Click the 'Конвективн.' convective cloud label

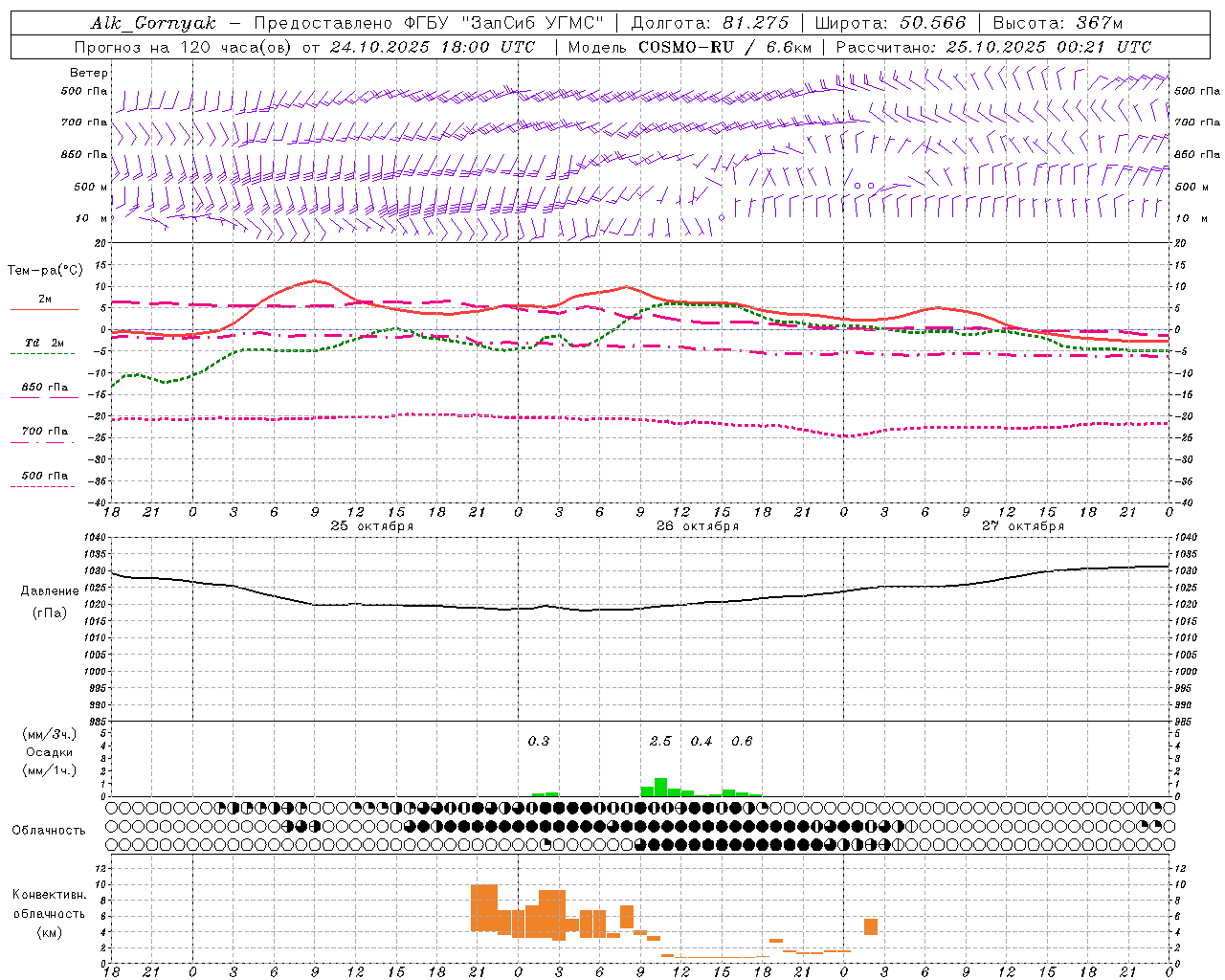(x=50, y=895)
